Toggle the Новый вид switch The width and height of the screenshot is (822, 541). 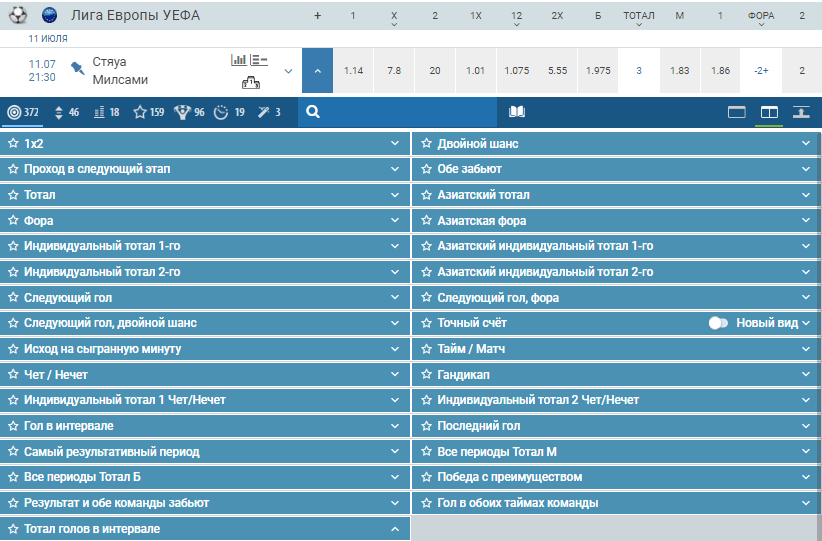pyautogui.click(x=718, y=323)
